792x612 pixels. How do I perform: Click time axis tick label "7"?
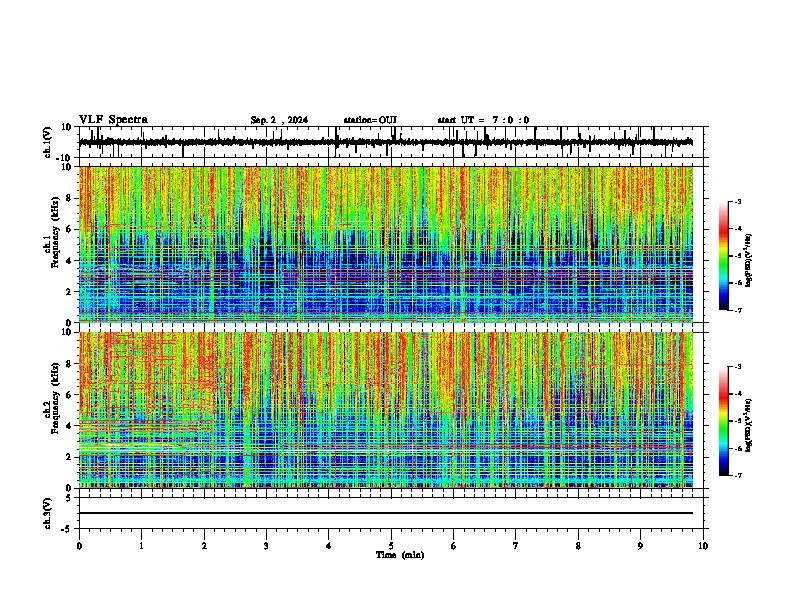coord(516,546)
